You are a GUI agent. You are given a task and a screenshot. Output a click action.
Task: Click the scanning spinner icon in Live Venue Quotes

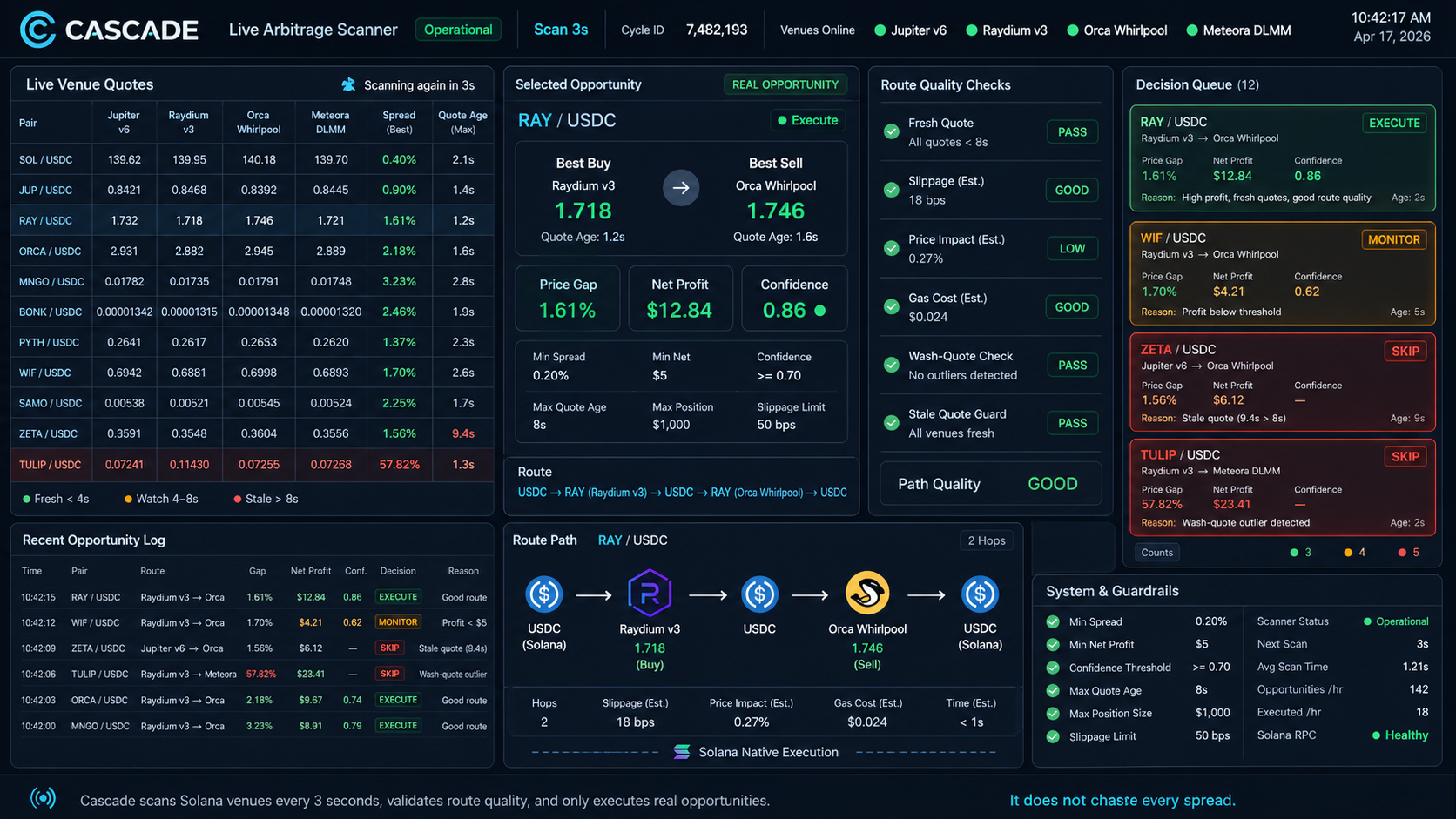348,84
